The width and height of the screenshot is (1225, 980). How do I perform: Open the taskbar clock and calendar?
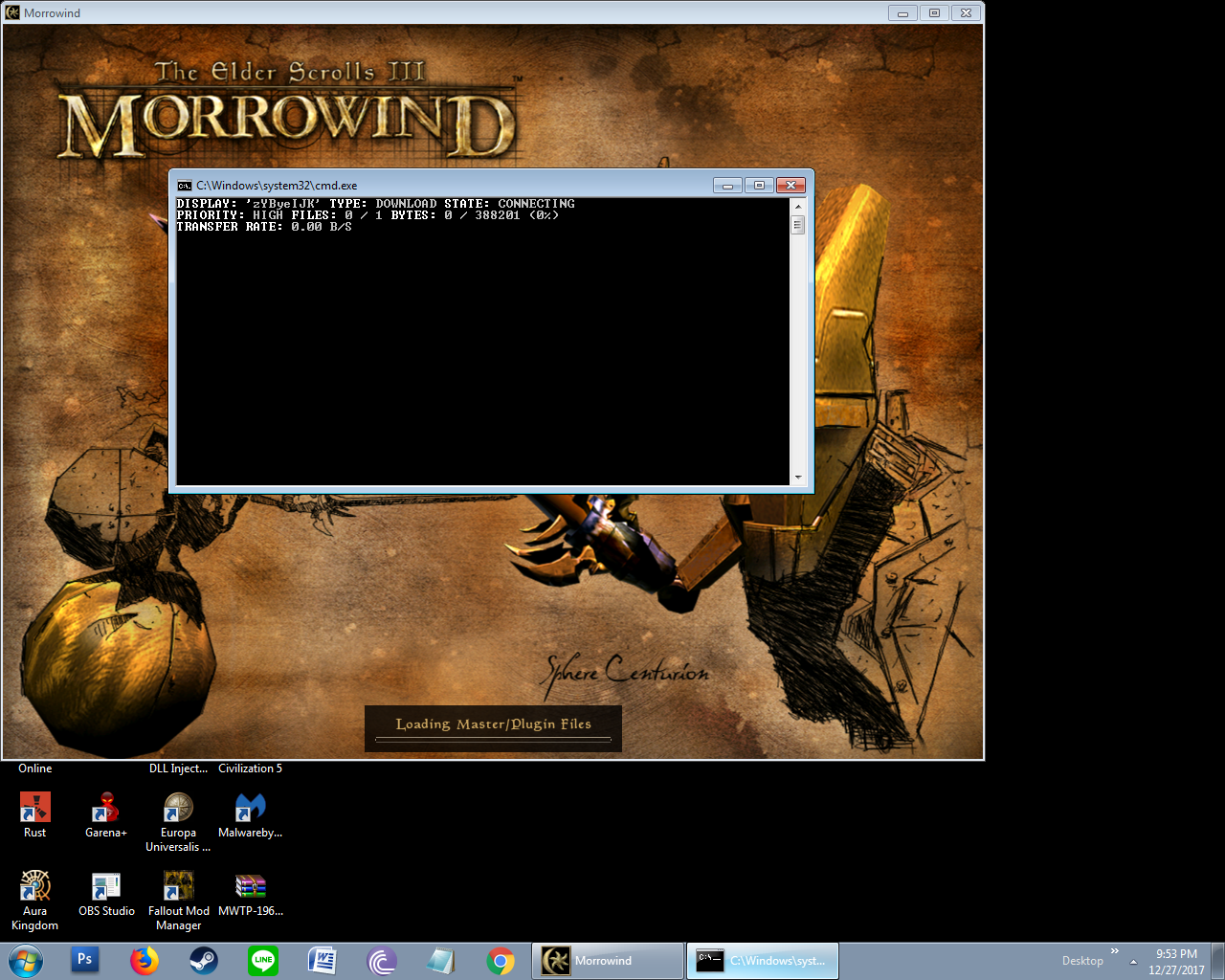tap(1176, 962)
